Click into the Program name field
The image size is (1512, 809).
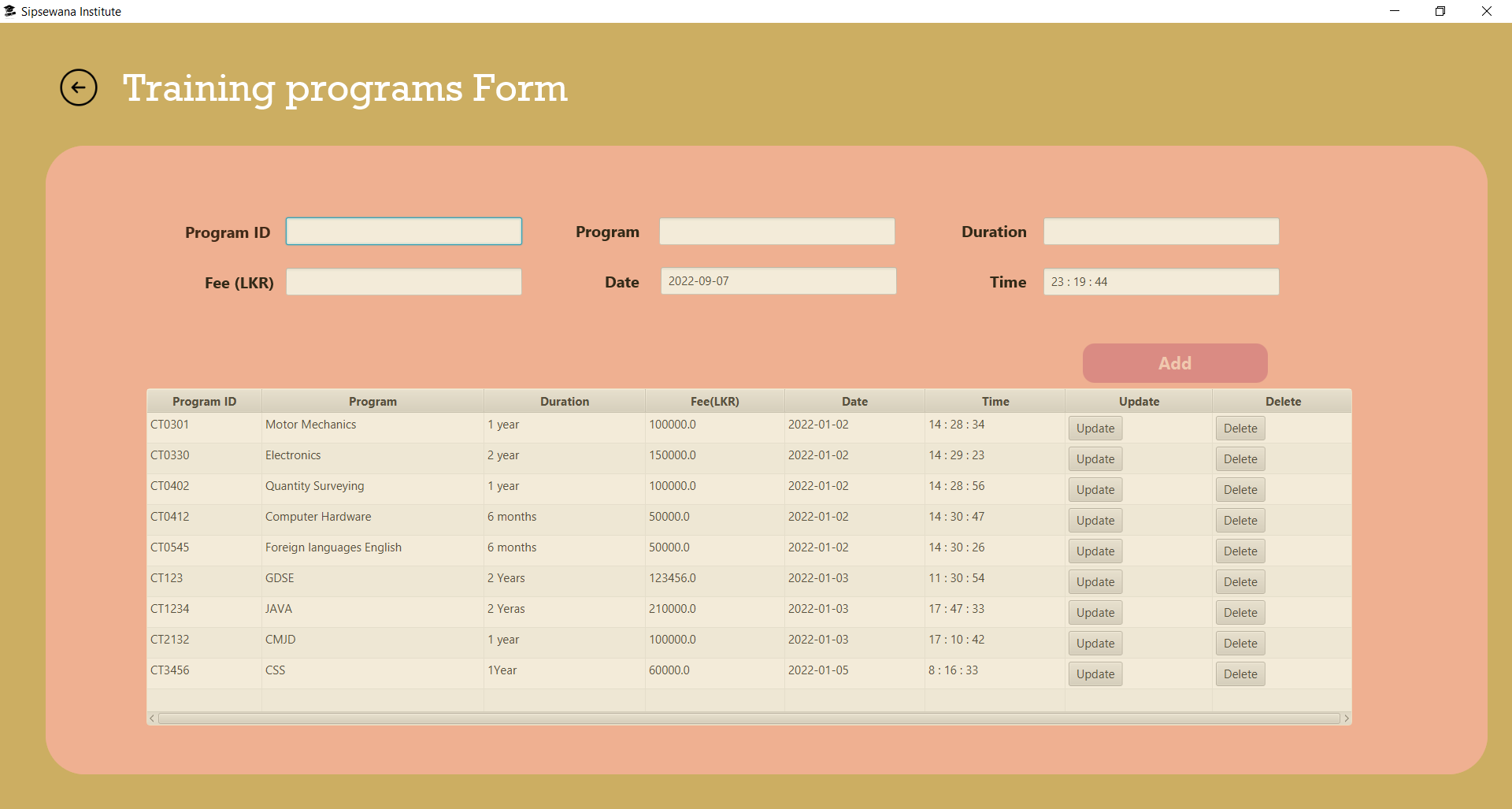(777, 232)
